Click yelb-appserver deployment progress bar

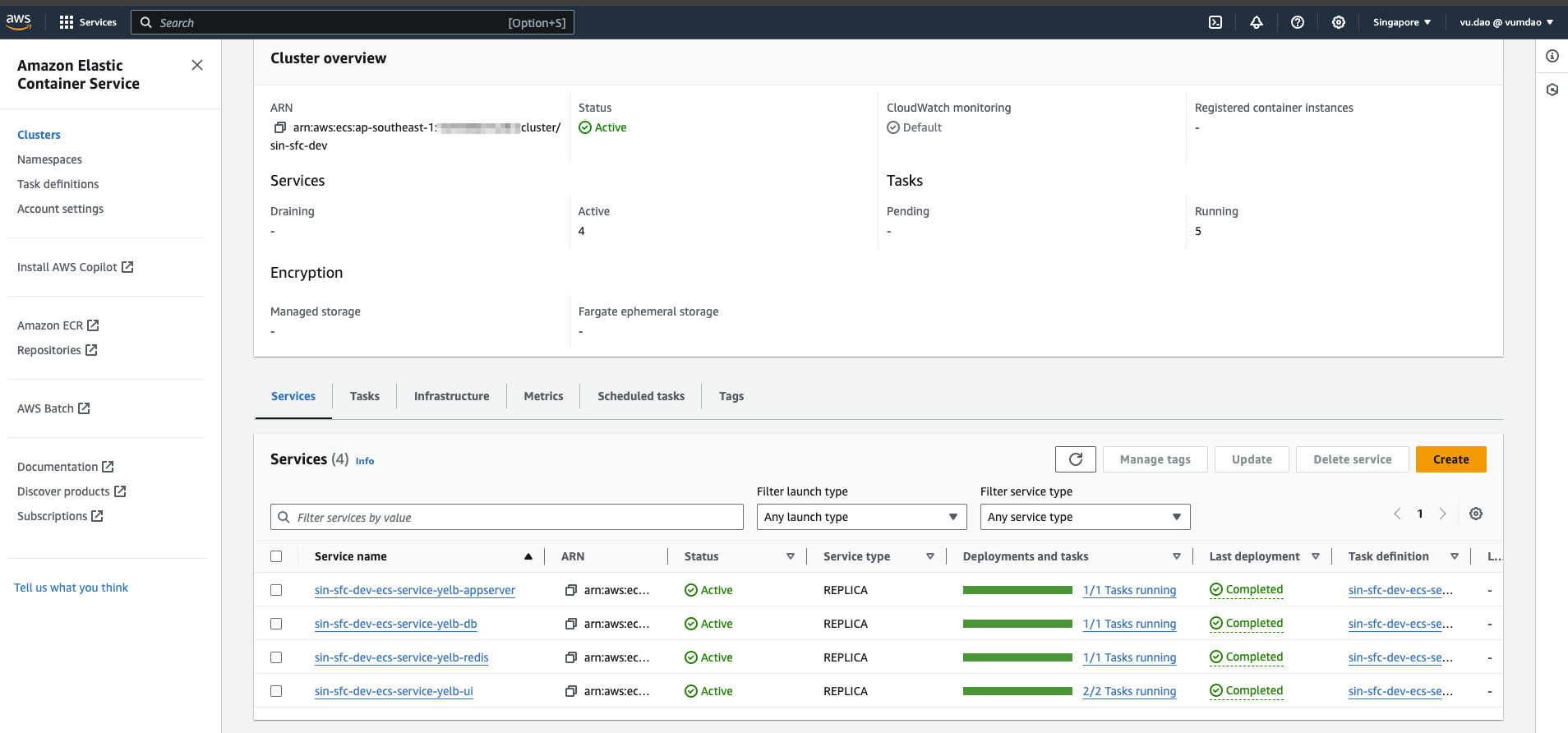1017,590
